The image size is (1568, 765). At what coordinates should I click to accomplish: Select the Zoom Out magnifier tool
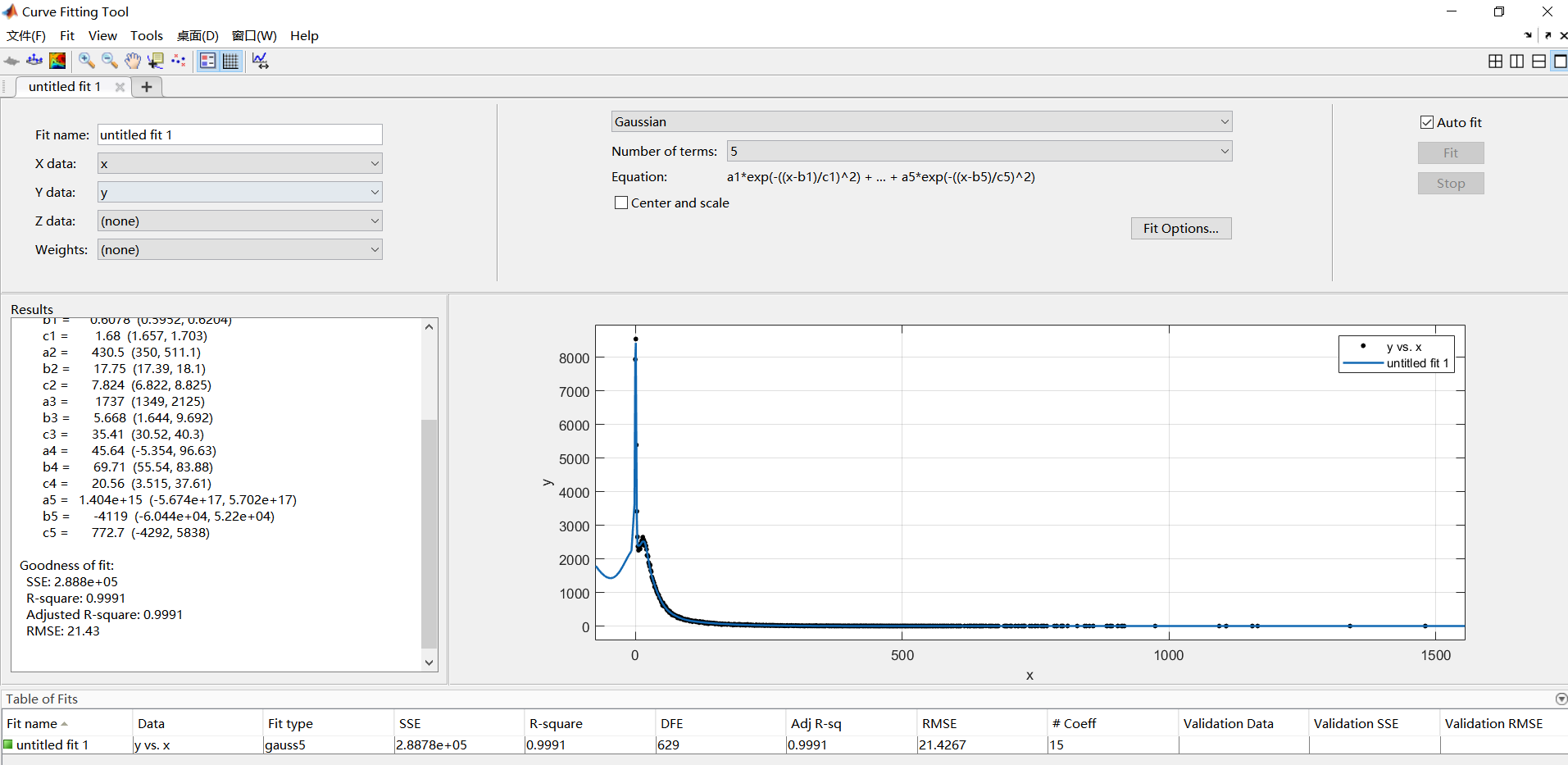coord(109,61)
